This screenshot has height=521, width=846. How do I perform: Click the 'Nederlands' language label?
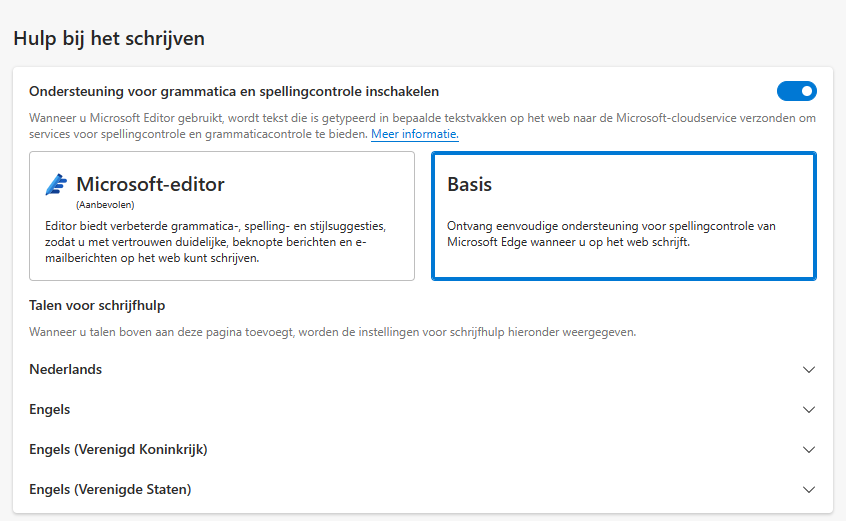(65, 369)
